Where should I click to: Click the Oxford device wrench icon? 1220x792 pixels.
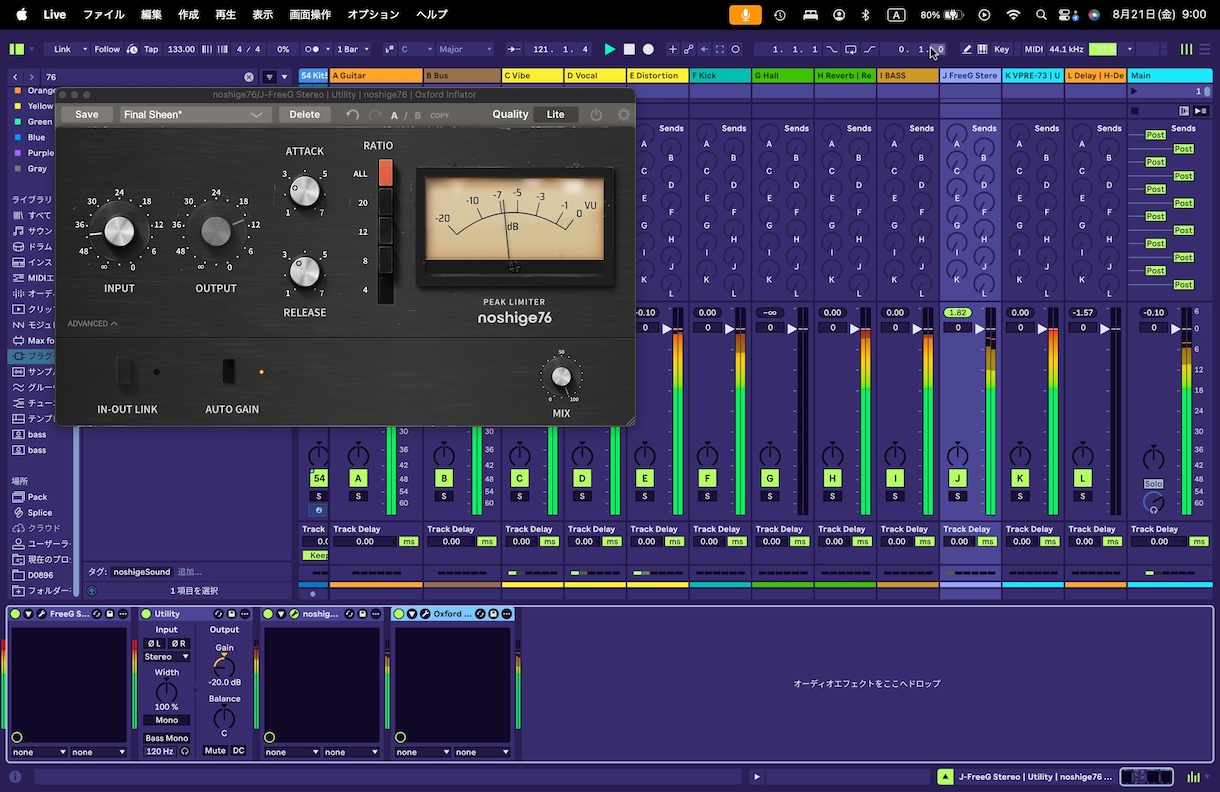tap(425, 614)
